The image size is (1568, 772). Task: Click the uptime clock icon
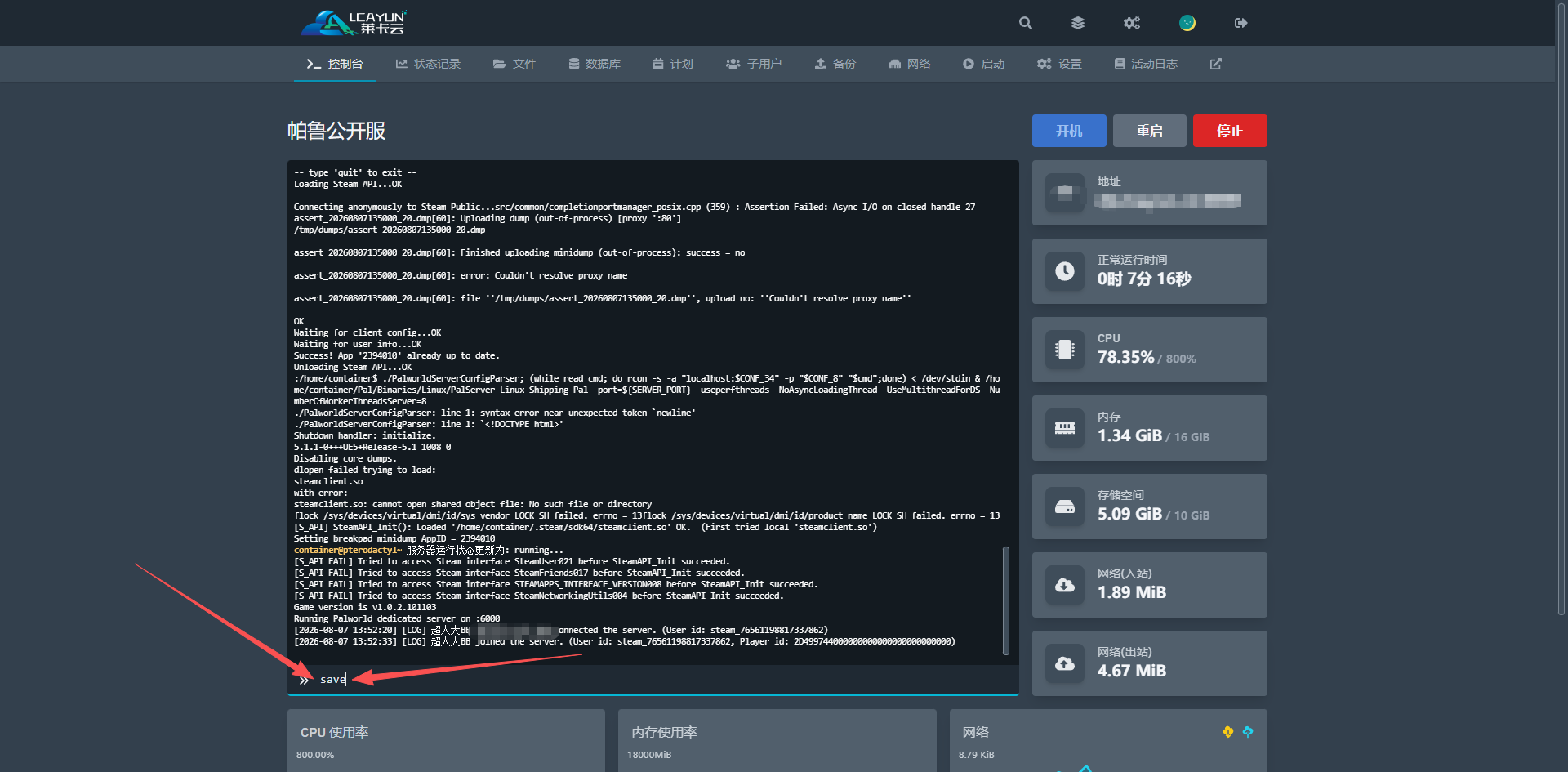[x=1065, y=271]
